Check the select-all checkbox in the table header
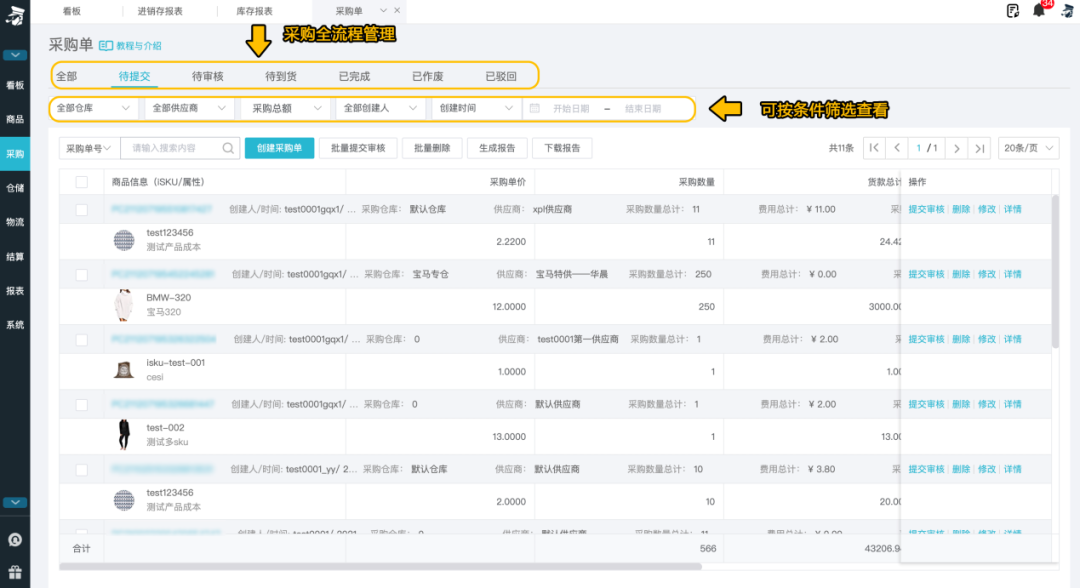The image size is (1080, 588). 82,181
